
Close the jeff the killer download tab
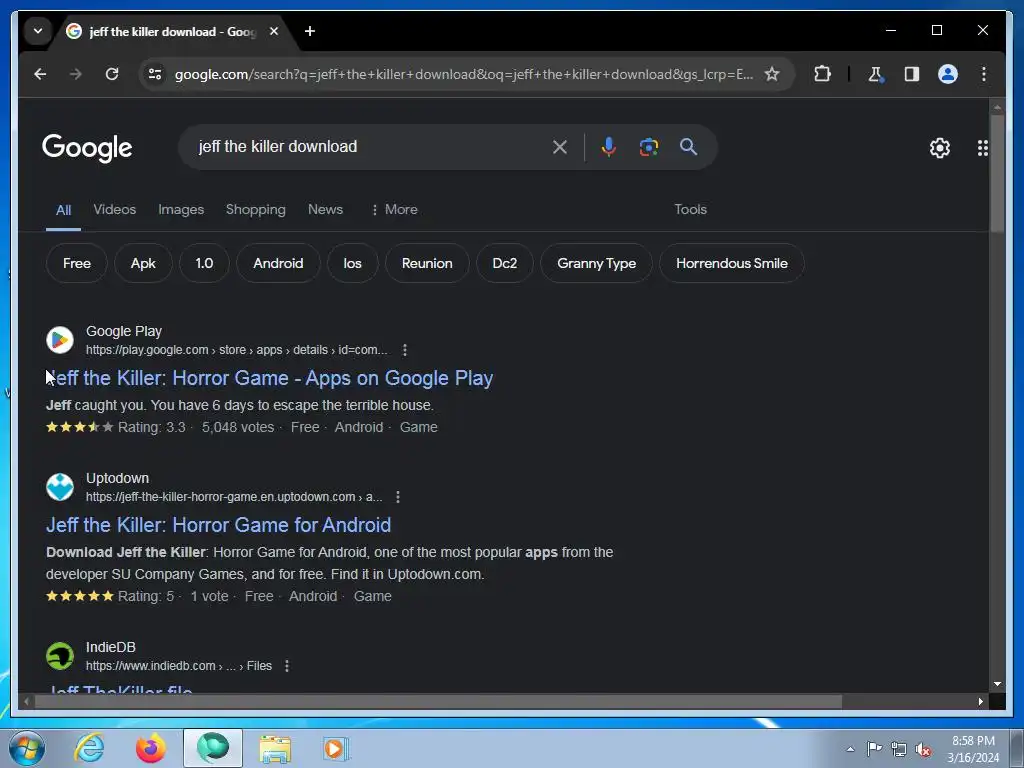(274, 31)
